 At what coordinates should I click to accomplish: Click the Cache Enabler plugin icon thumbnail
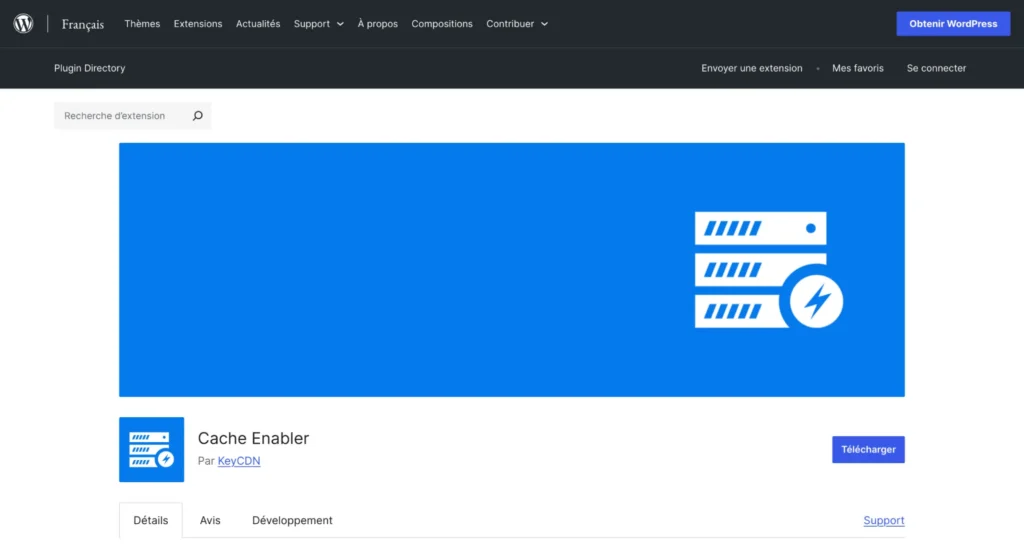pos(152,450)
